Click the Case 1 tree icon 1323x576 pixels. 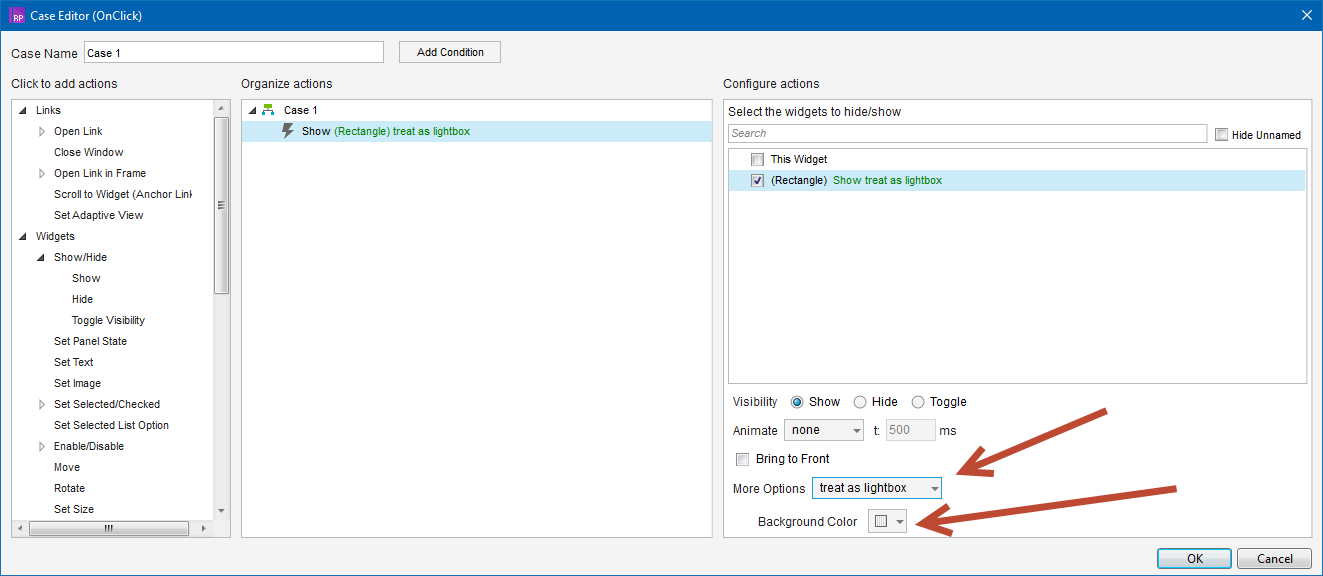point(268,110)
